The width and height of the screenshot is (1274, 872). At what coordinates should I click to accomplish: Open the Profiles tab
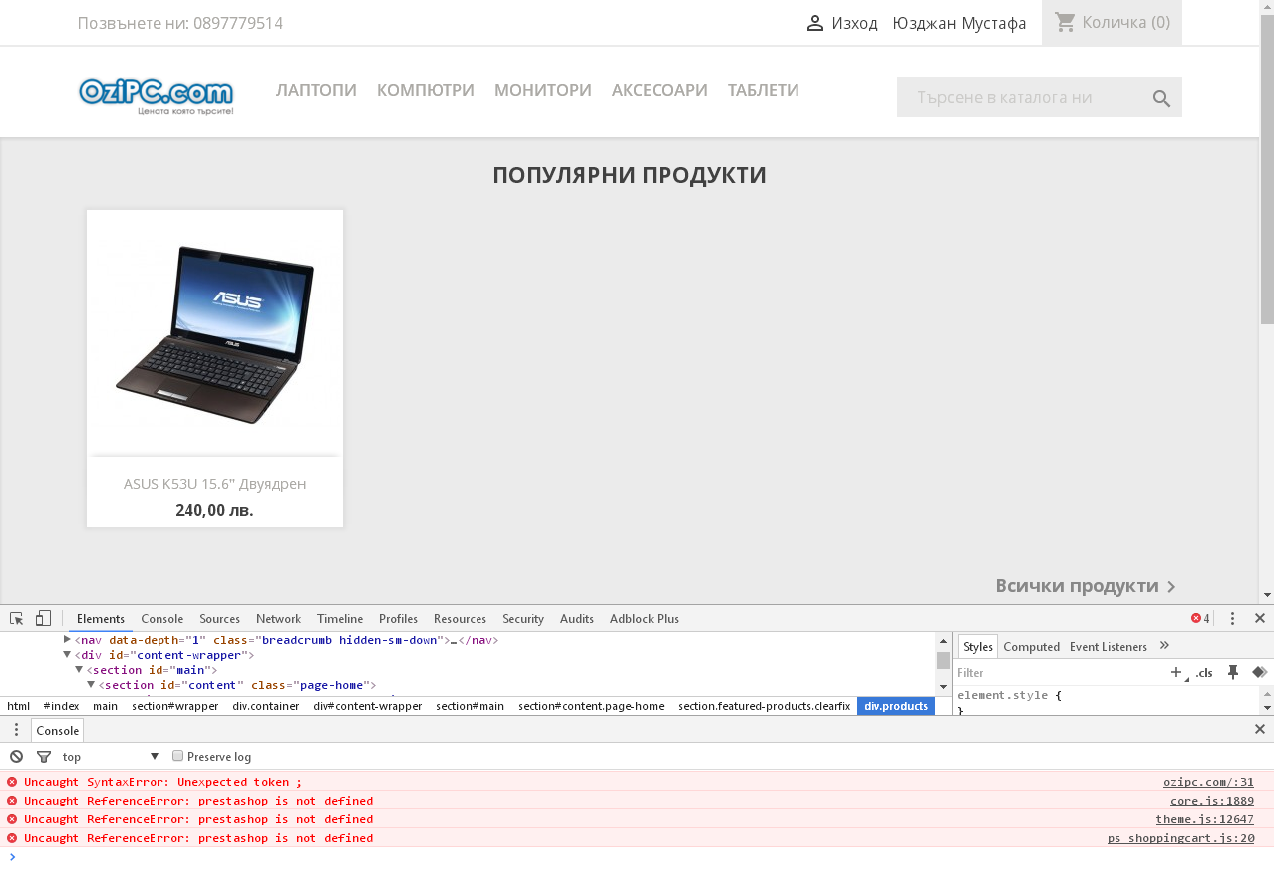[398, 619]
